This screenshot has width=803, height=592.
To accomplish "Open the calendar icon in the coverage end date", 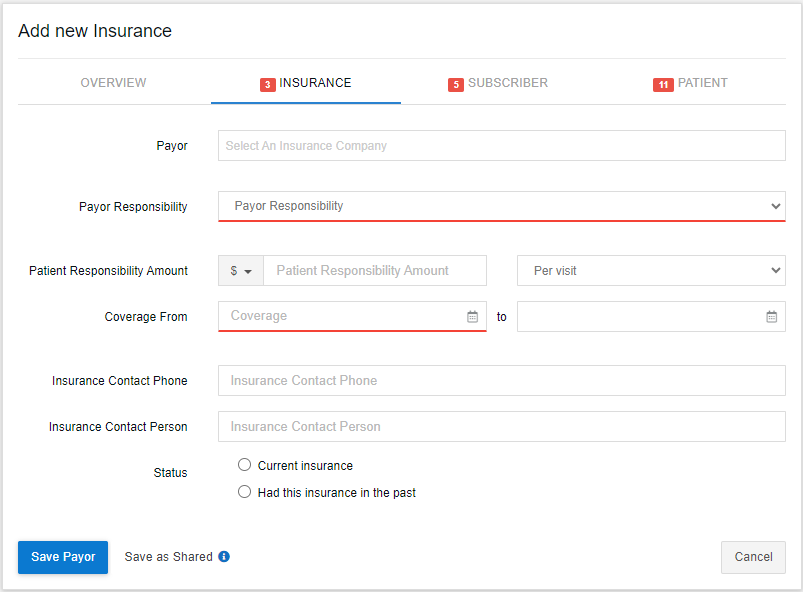I will click(771, 316).
